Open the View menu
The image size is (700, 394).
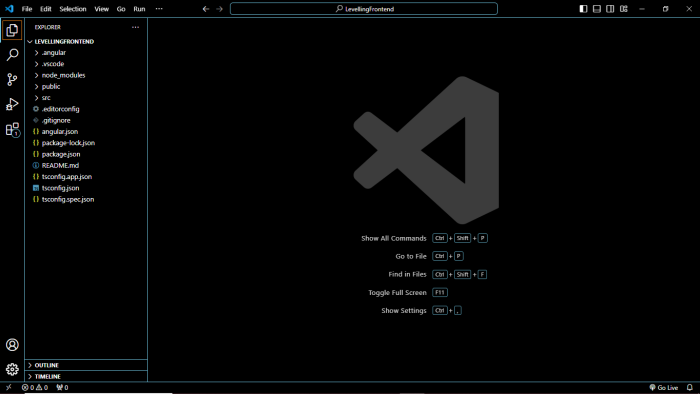(101, 9)
